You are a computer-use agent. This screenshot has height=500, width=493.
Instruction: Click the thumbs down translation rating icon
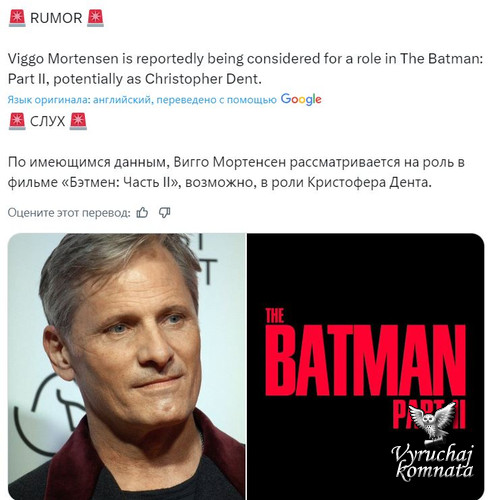tap(165, 212)
